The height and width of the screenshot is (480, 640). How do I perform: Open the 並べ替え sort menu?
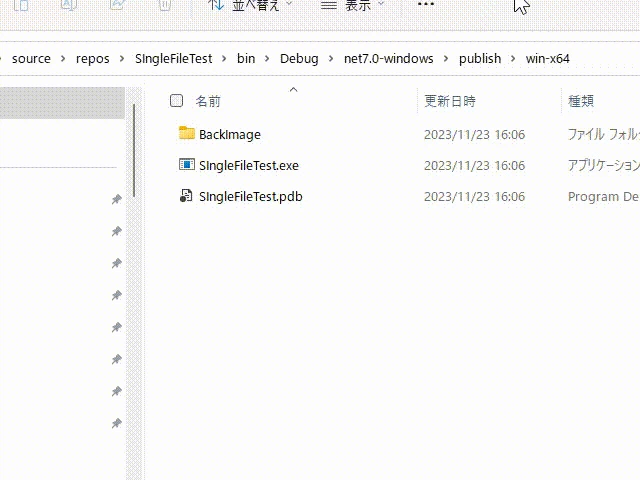[250, 5]
